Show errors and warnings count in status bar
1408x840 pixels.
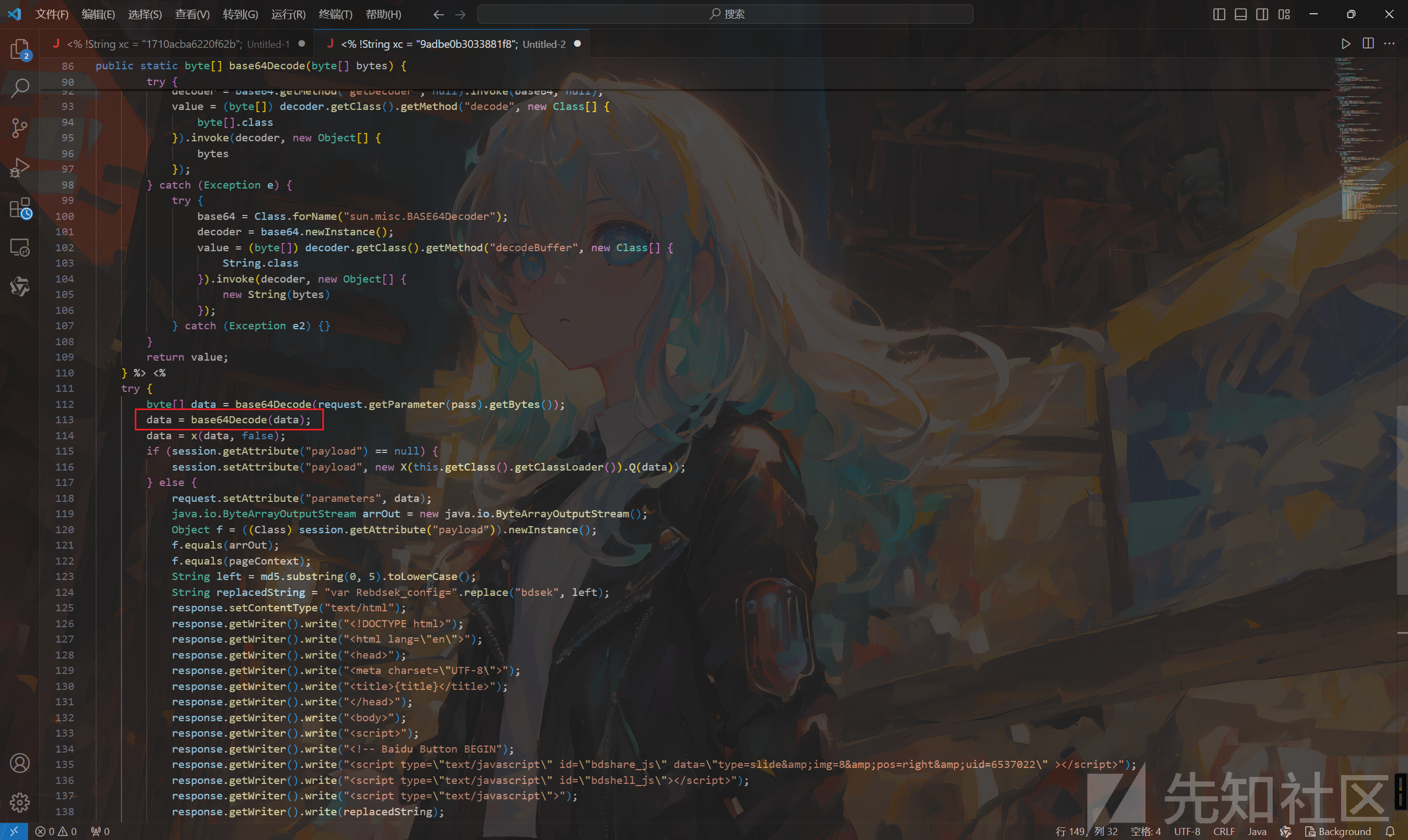[x=56, y=832]
